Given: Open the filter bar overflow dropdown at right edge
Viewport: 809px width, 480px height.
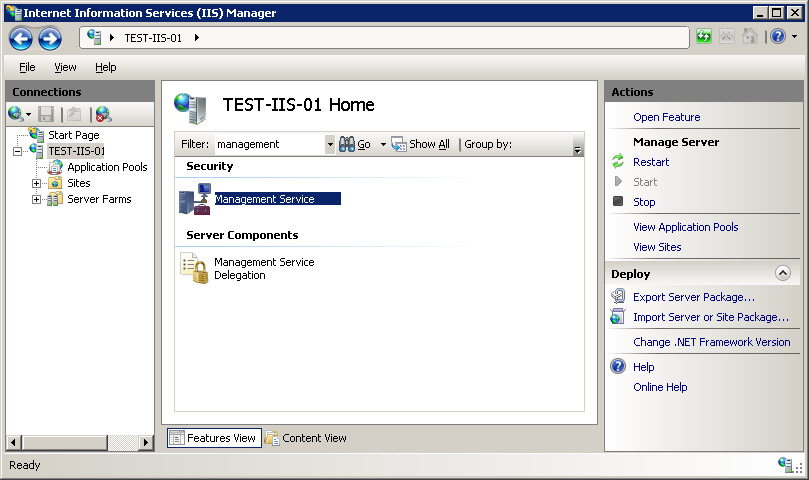Looking at the screenshot, I should 578,149.
